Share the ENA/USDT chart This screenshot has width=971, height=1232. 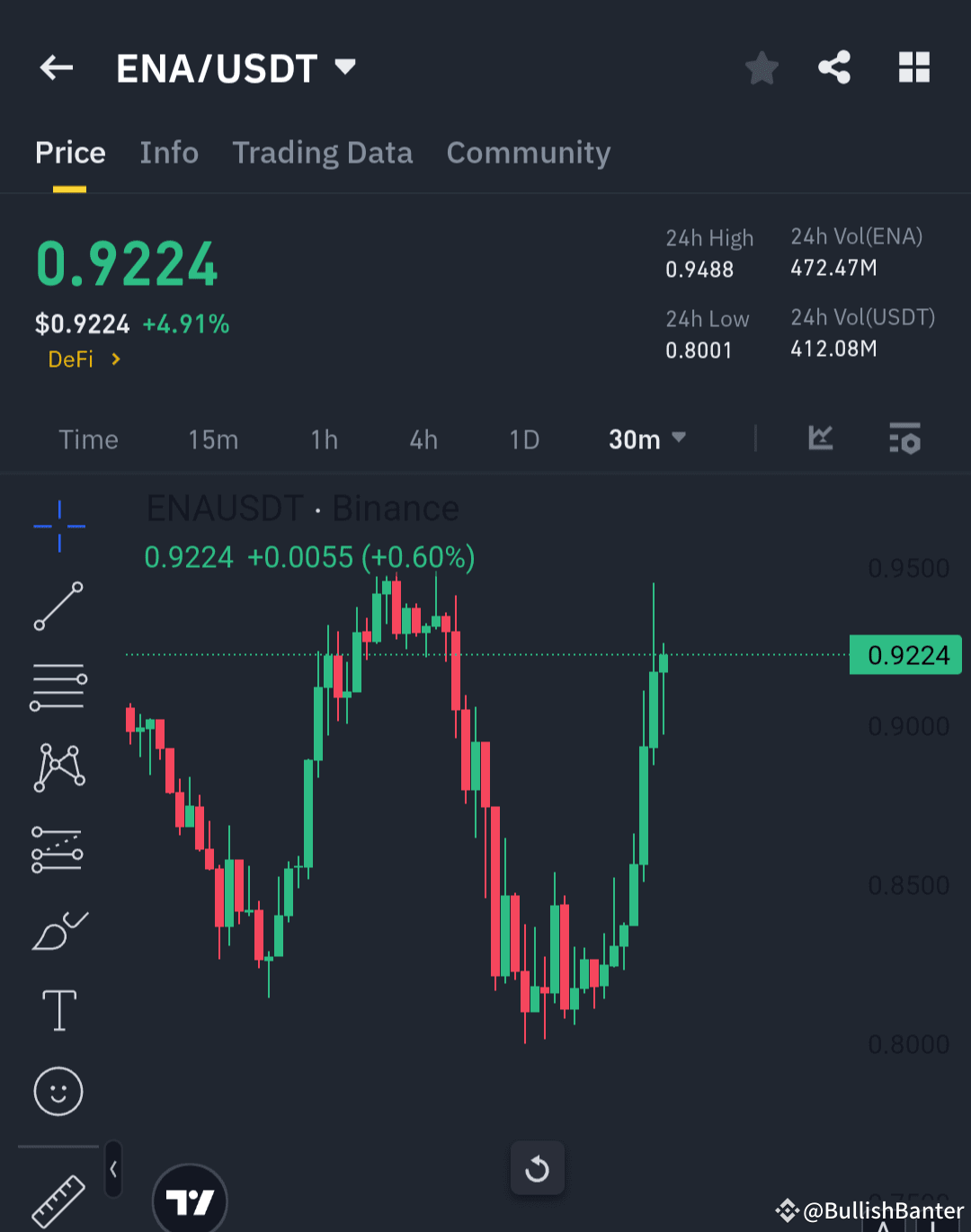pyautogui.click(x=834, y=66)
